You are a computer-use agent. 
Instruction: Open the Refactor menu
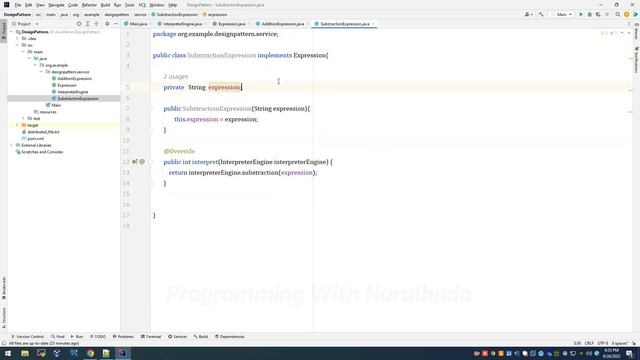point(89,5)
